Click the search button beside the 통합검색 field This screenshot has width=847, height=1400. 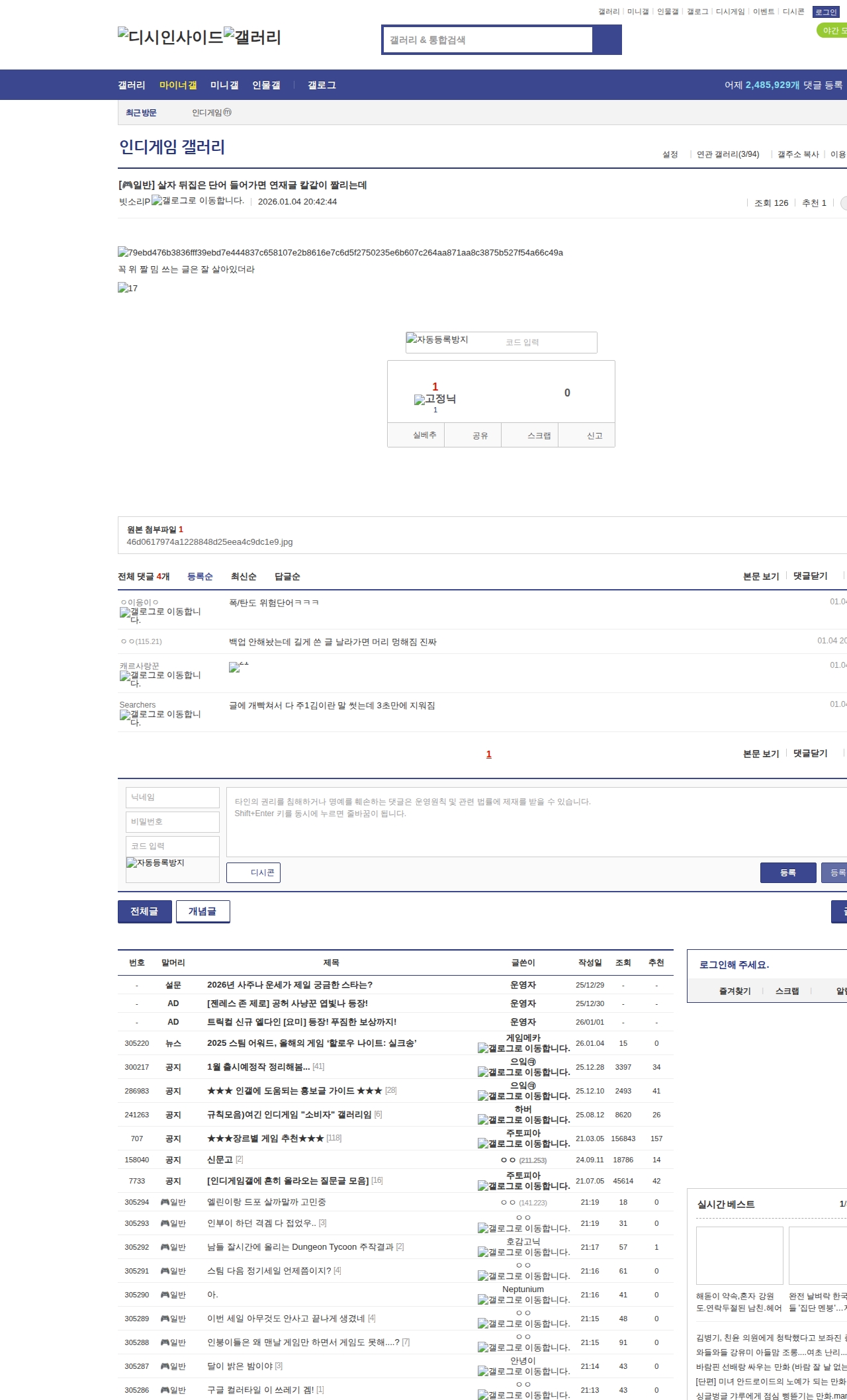pyautogui.click(x=607, y=40)
